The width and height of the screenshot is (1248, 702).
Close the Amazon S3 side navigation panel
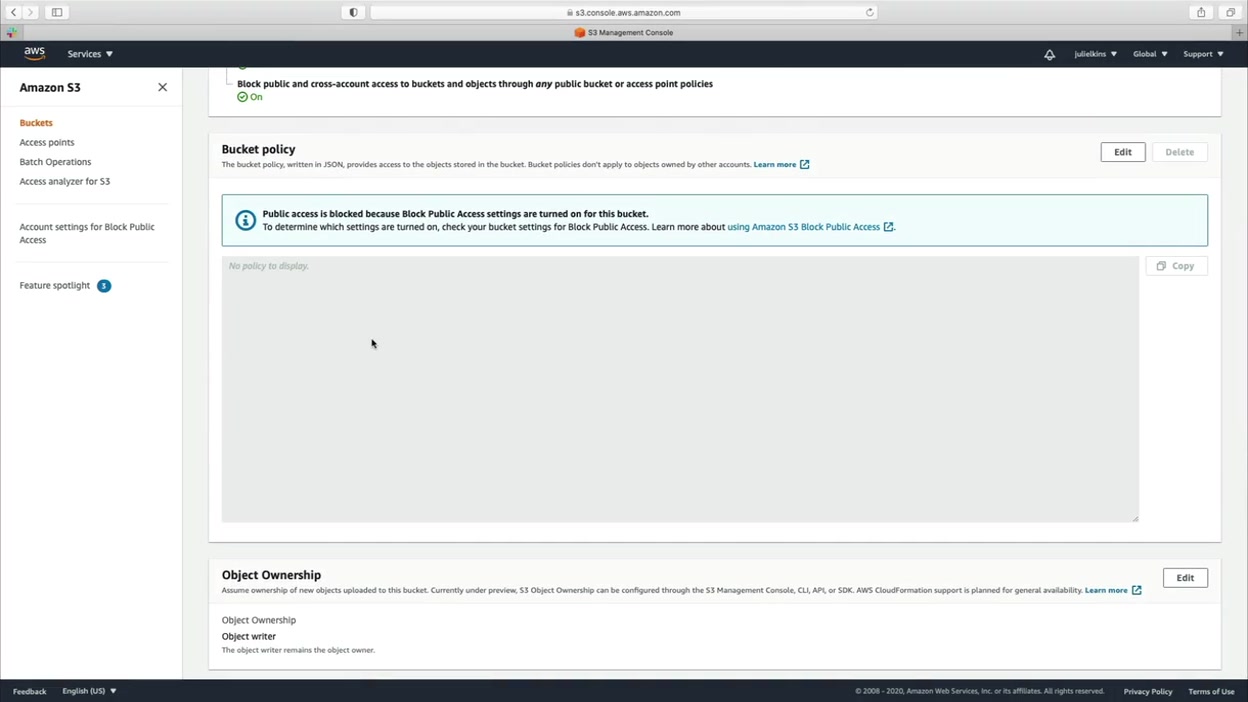point(162,87)
